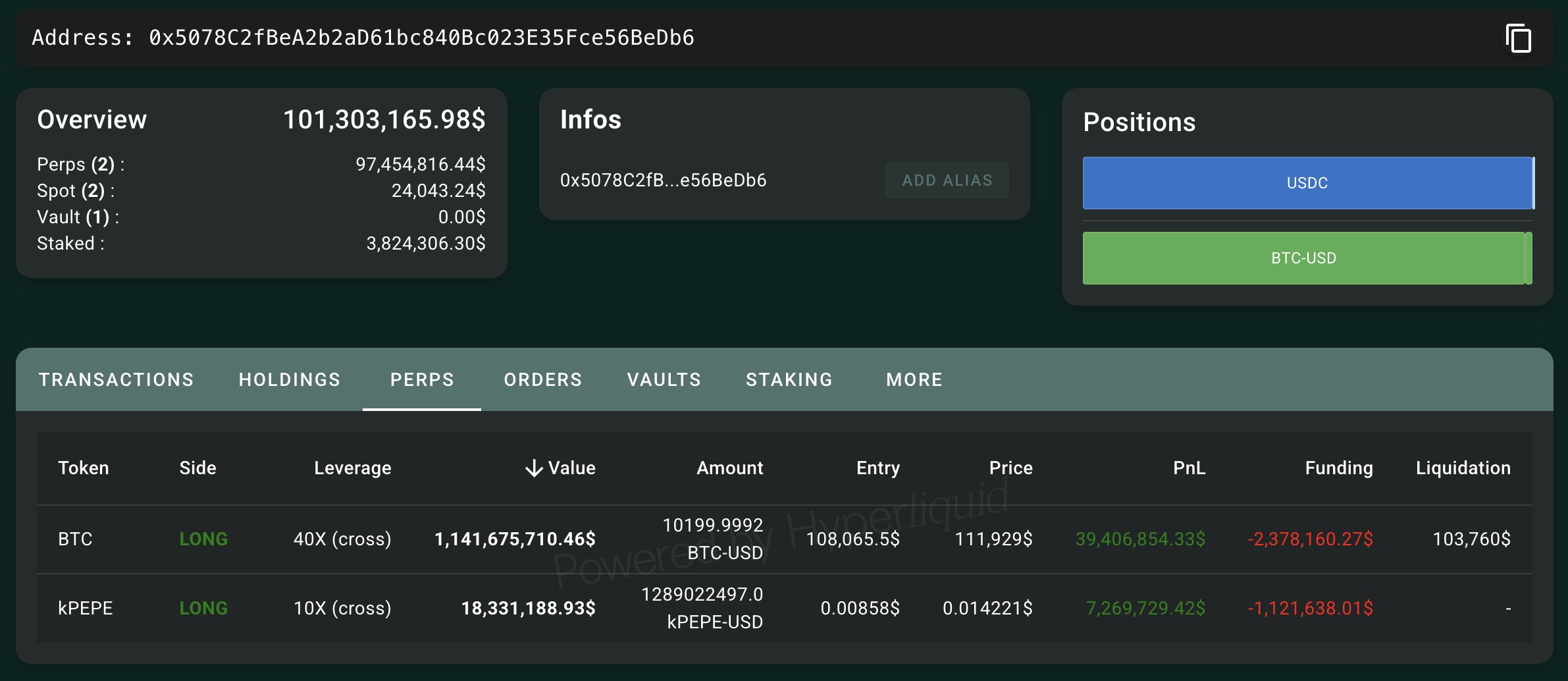
Task: Open the Holdings tab
Action: (289, 379)
